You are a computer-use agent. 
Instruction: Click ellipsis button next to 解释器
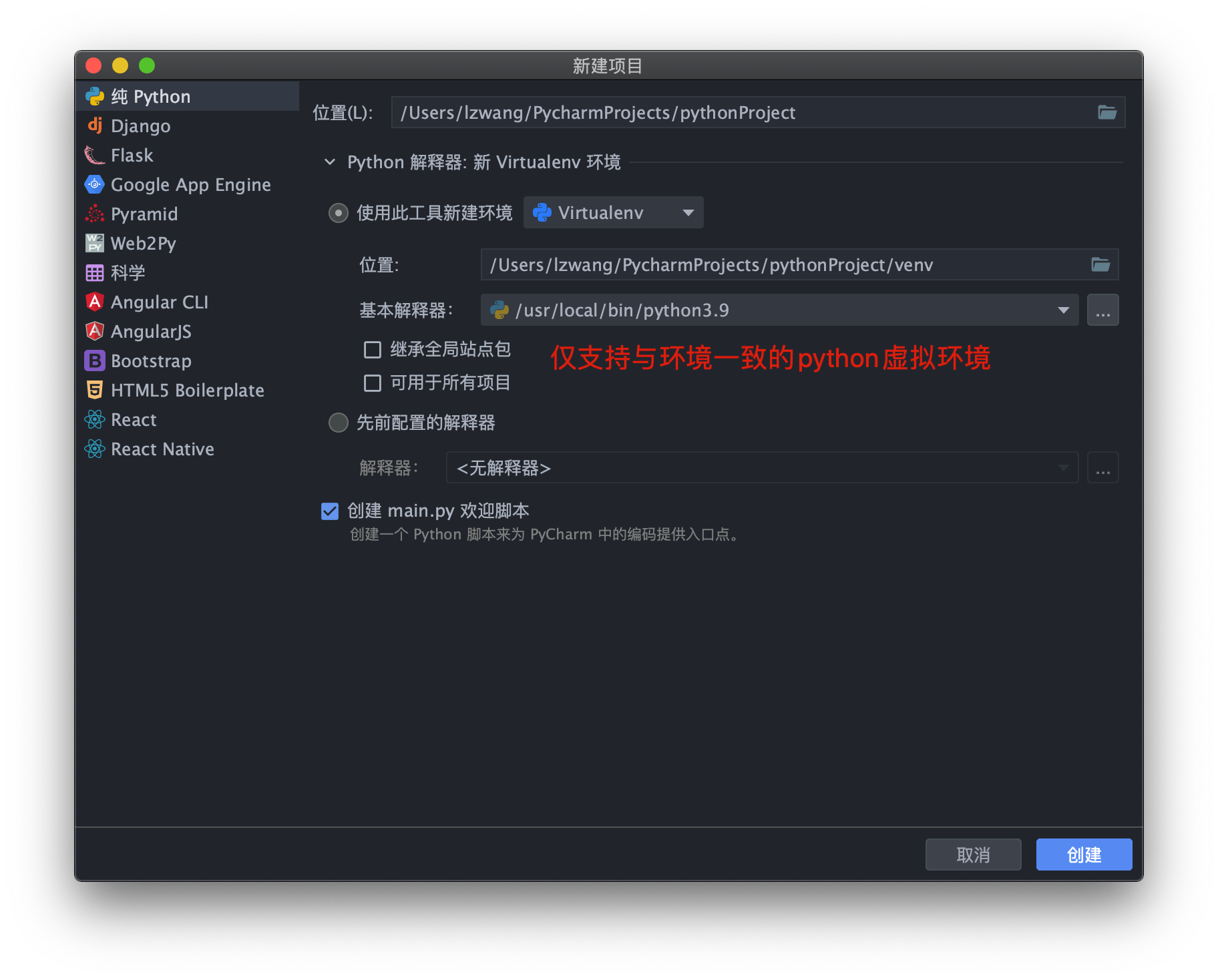(1102, 468)
